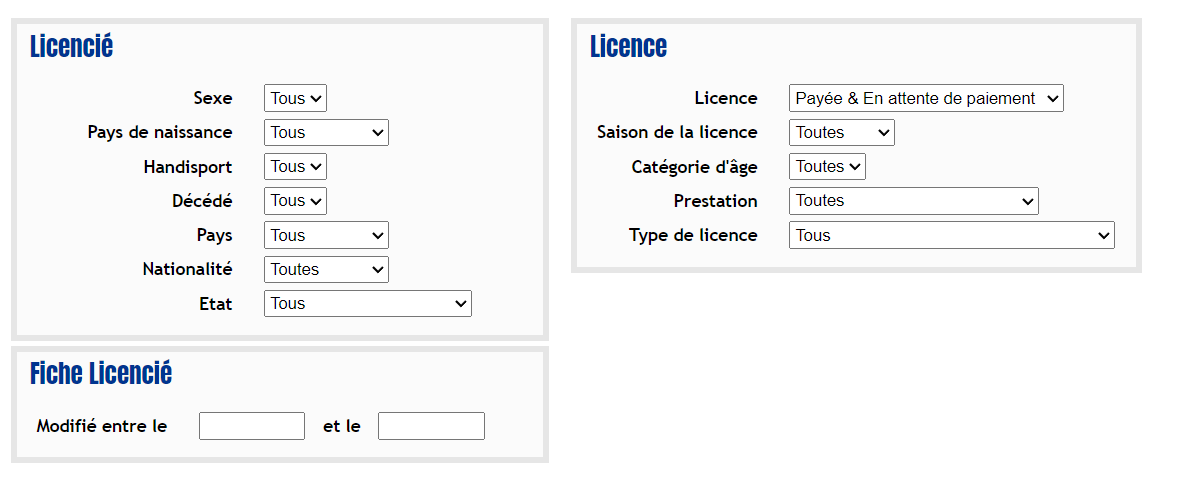Screen dimensions: 1181x491
Task: Expand the Pays de naissance dropdown
Action: click(326, 133)
